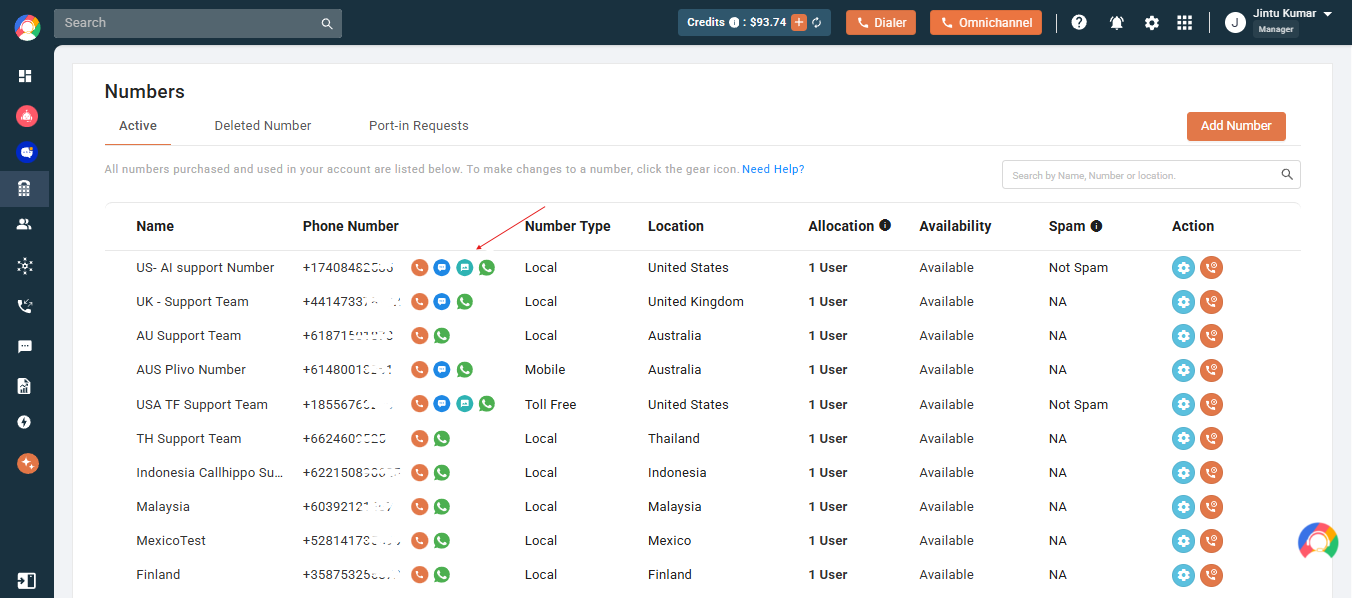Open the call logs icon in sidebar
The height and width of the screenshot is (598, 1352).
26,306
